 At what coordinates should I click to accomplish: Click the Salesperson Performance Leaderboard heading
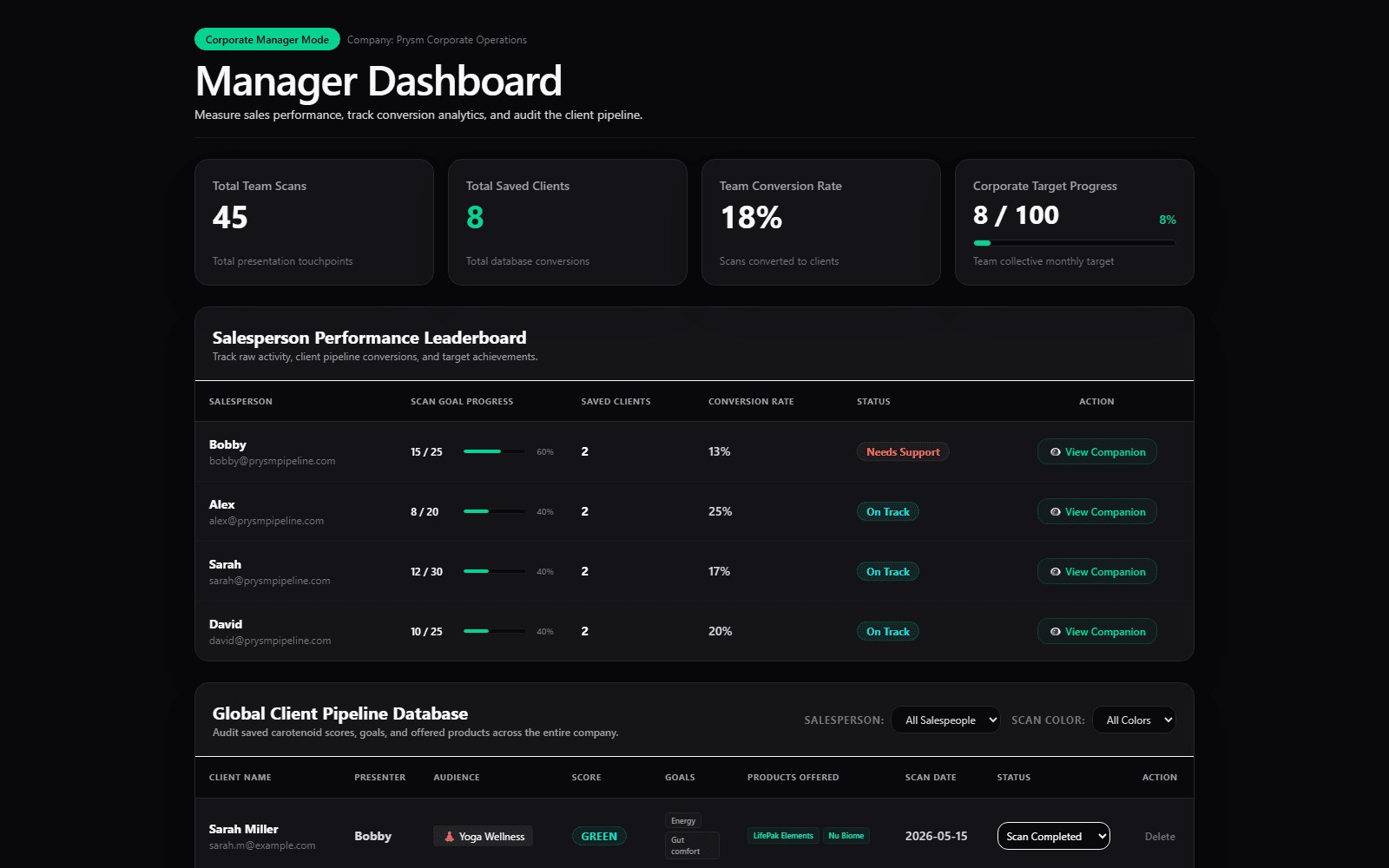pyautogui.click(x=370, y=338)
